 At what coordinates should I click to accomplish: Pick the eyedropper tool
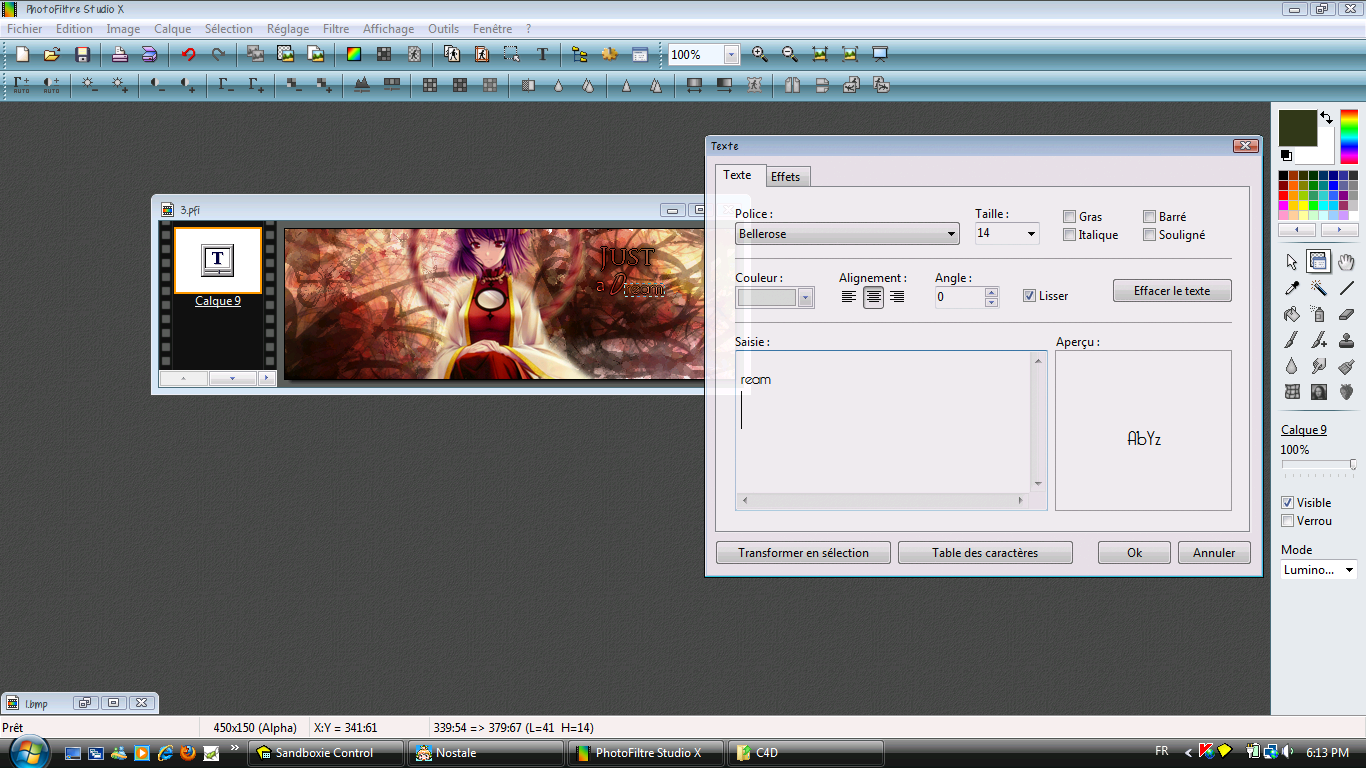(1291, 288)
